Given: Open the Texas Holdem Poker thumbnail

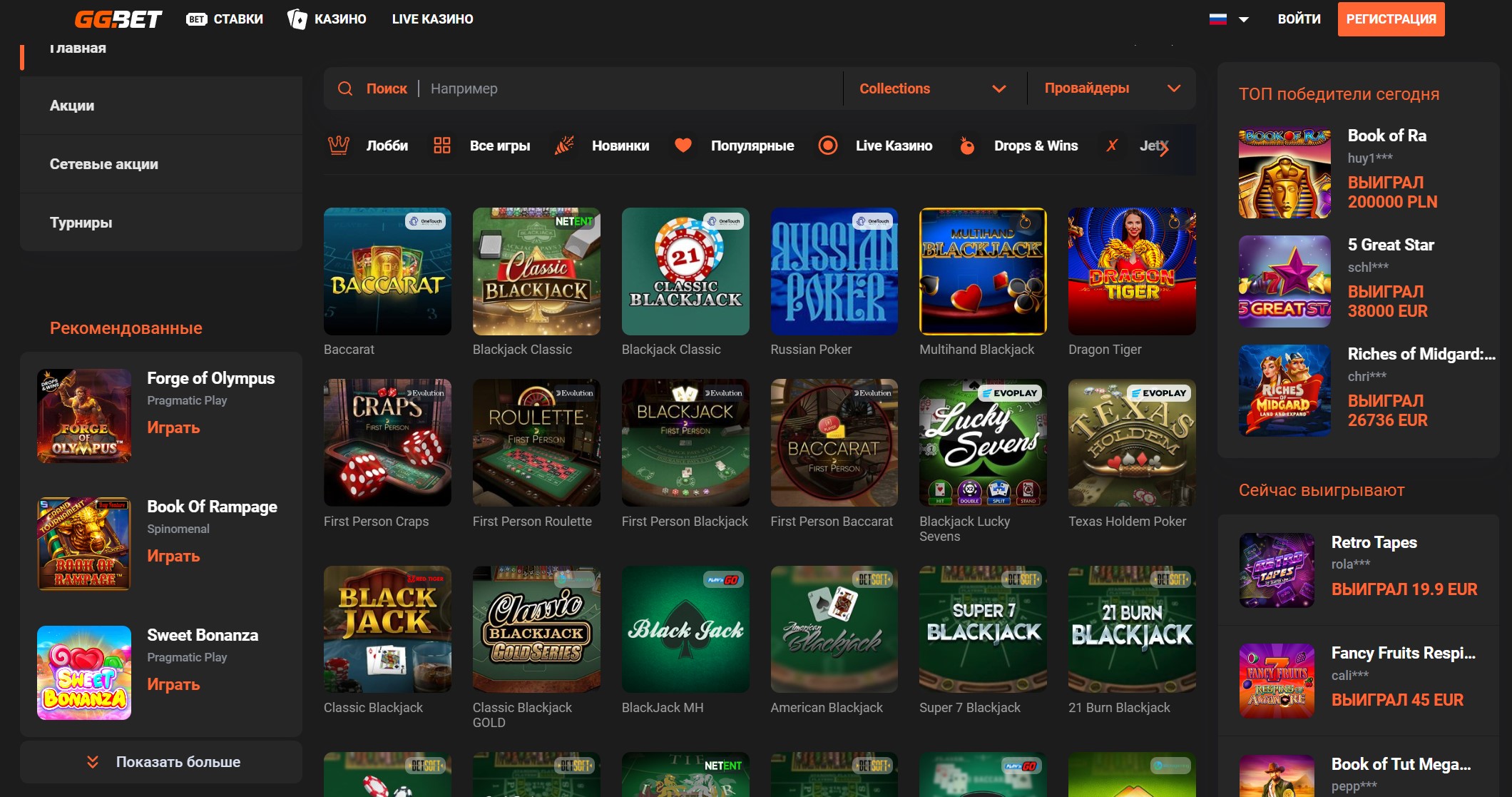Looking at the screenshot, I should pos(1132,442).
